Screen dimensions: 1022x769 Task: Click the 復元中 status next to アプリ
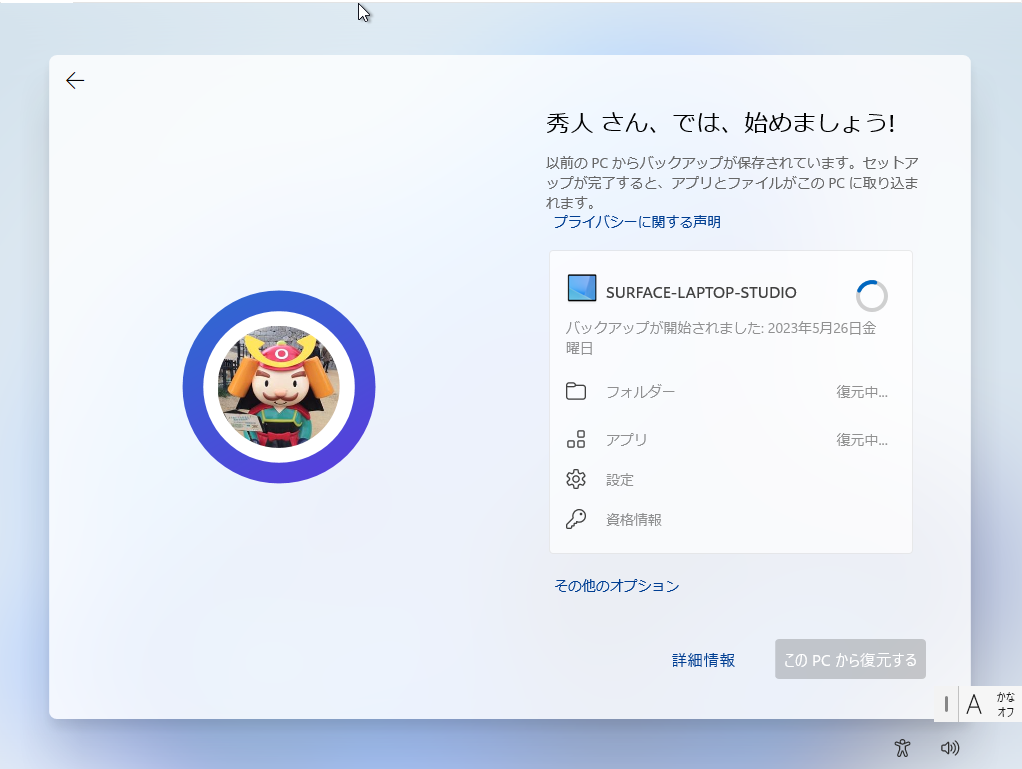tap(861, 439)
